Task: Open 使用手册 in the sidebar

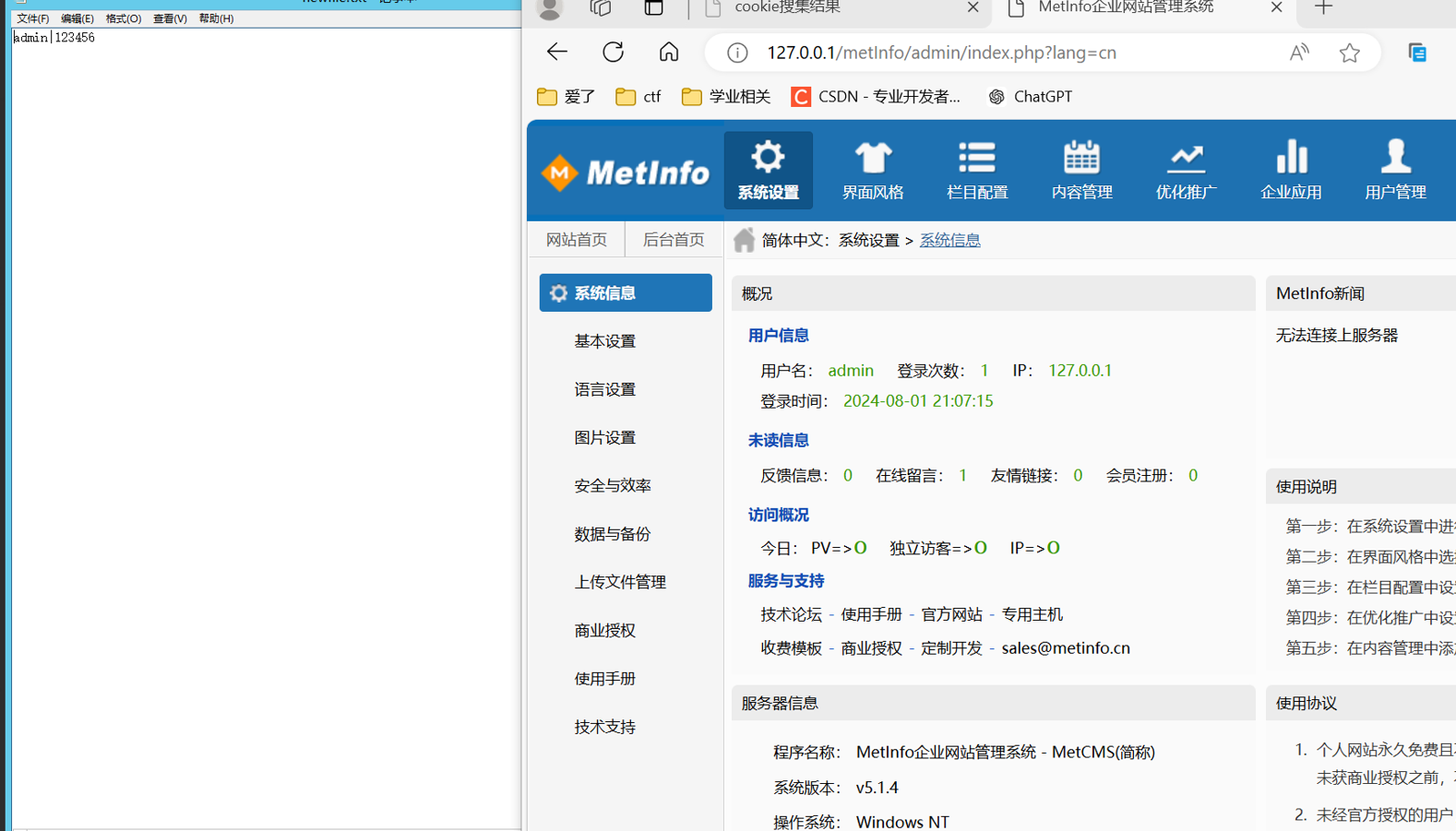Action: tap(605, 678)
